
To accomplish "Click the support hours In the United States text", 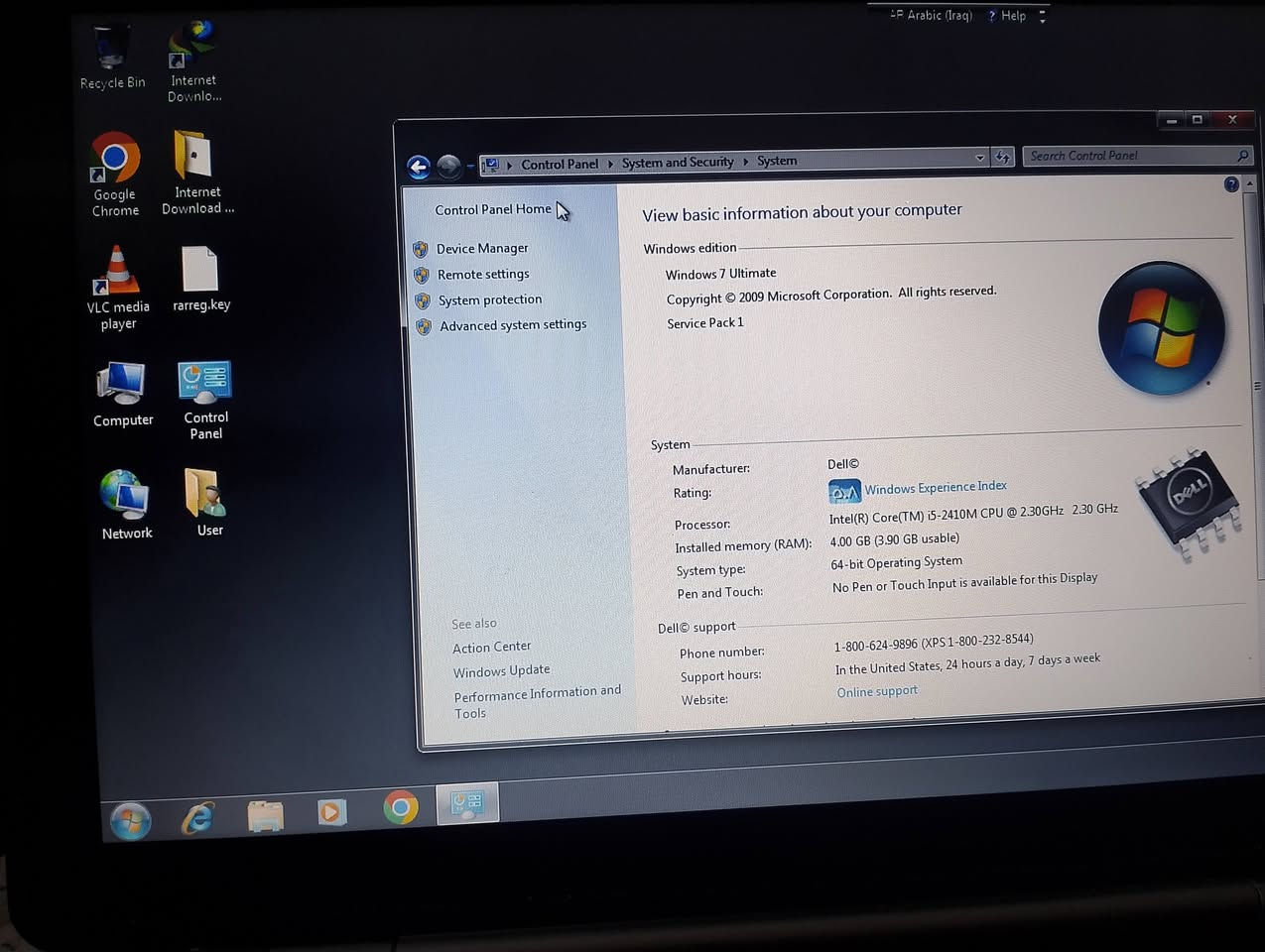I will [x=967, y=663].
